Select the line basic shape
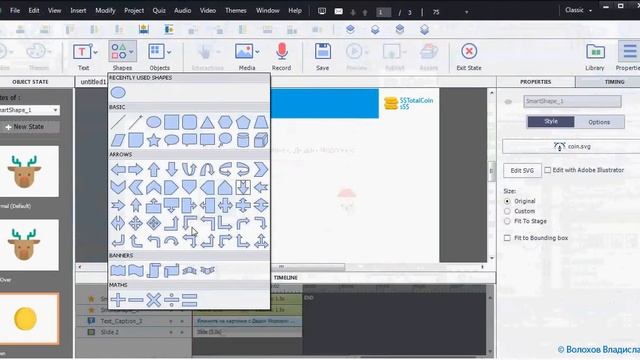The width and height of the screenshot is (640, 360). (118, 122)
